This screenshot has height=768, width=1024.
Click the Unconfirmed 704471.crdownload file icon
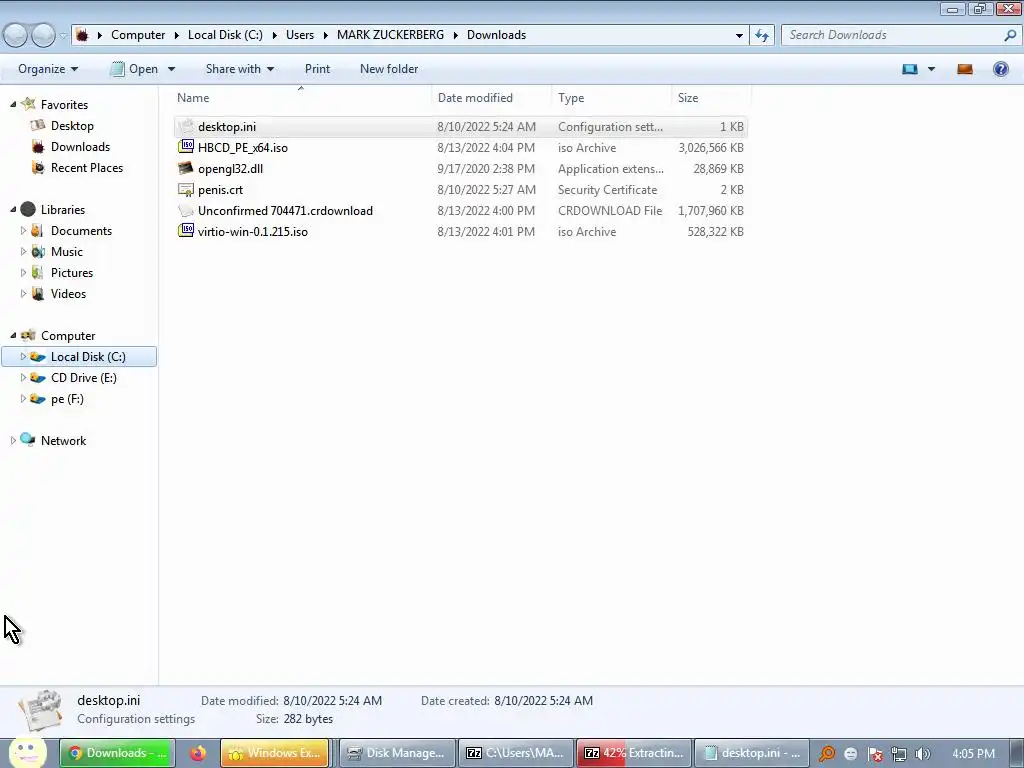186,210
